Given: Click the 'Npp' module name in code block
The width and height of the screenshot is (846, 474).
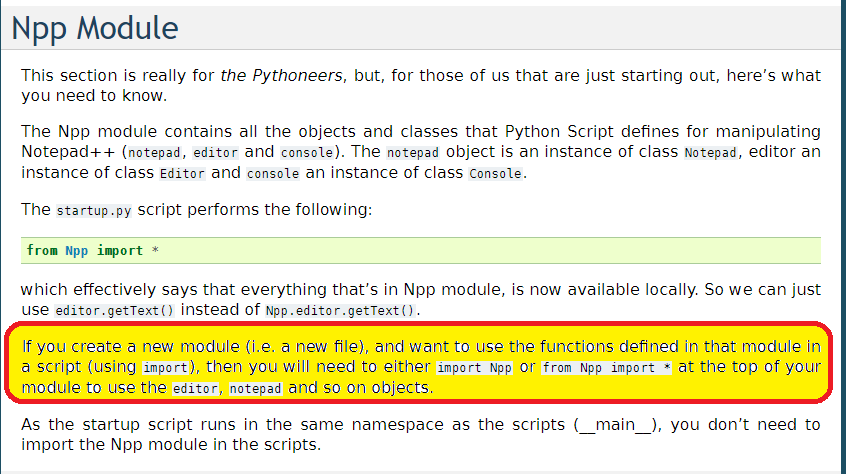Looking at the screenshot, I should tap(77, 251).
